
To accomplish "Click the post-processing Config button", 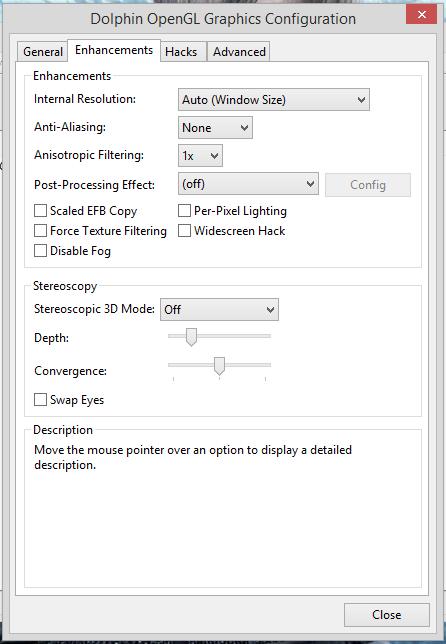I will [x=368, y=185].
